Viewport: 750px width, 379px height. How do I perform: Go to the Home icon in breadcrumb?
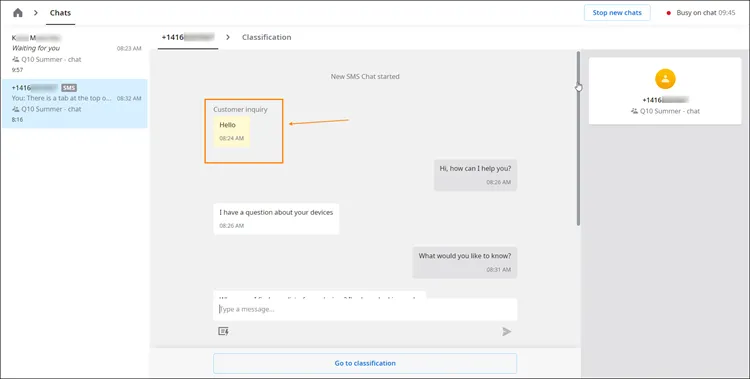pos(18,13)
